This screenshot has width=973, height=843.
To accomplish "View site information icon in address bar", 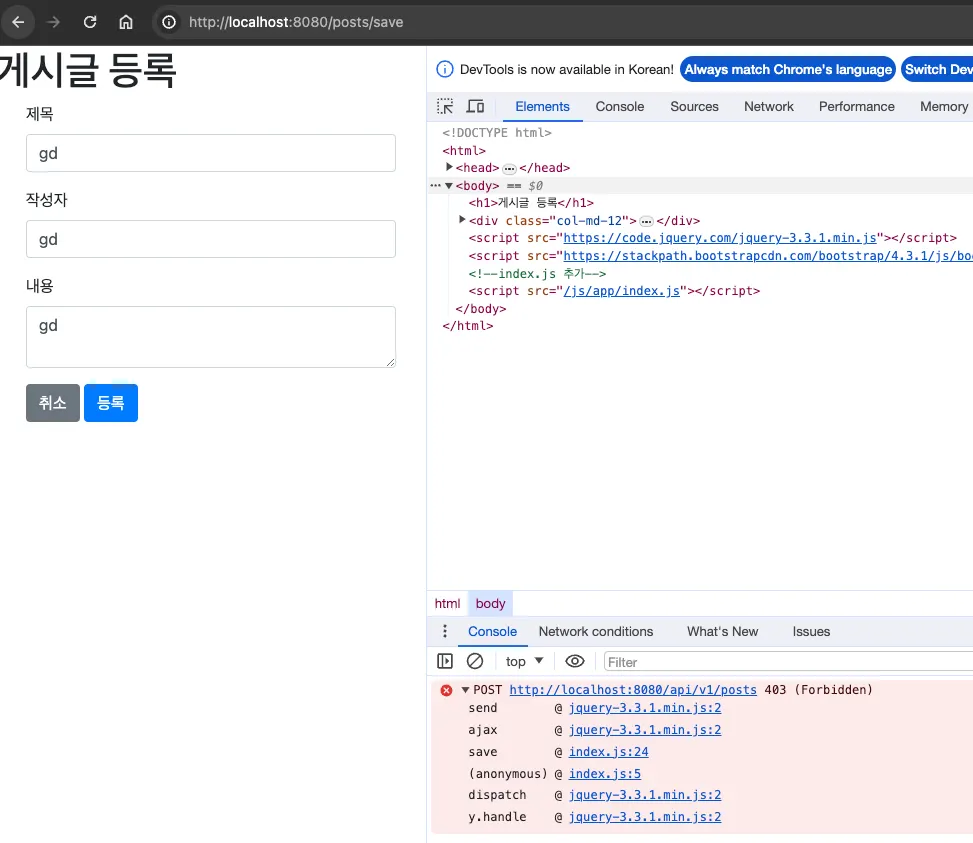I will [x=170, y=21].
